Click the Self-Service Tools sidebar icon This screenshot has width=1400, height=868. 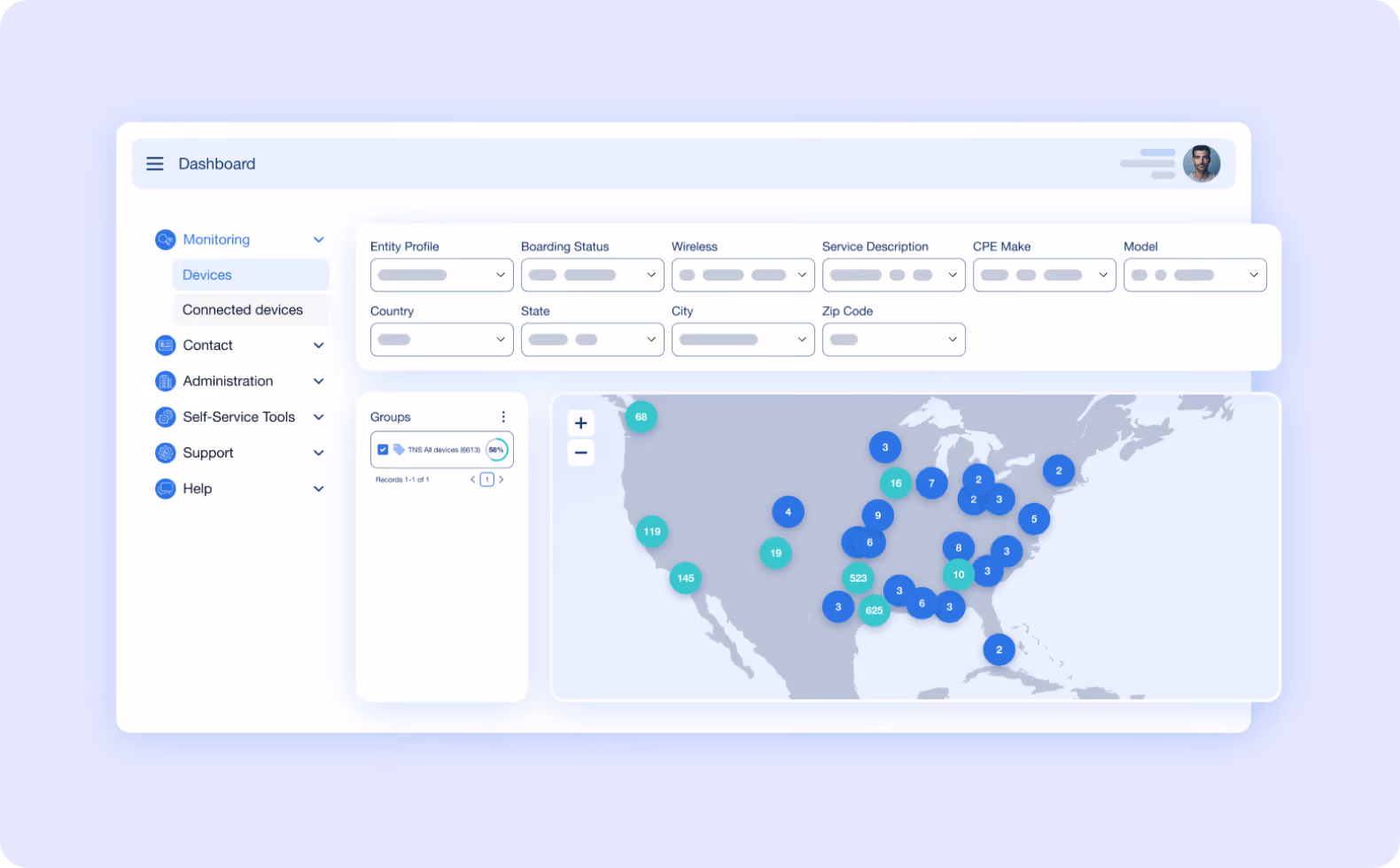pyautogui.click(x=166, y=417)
